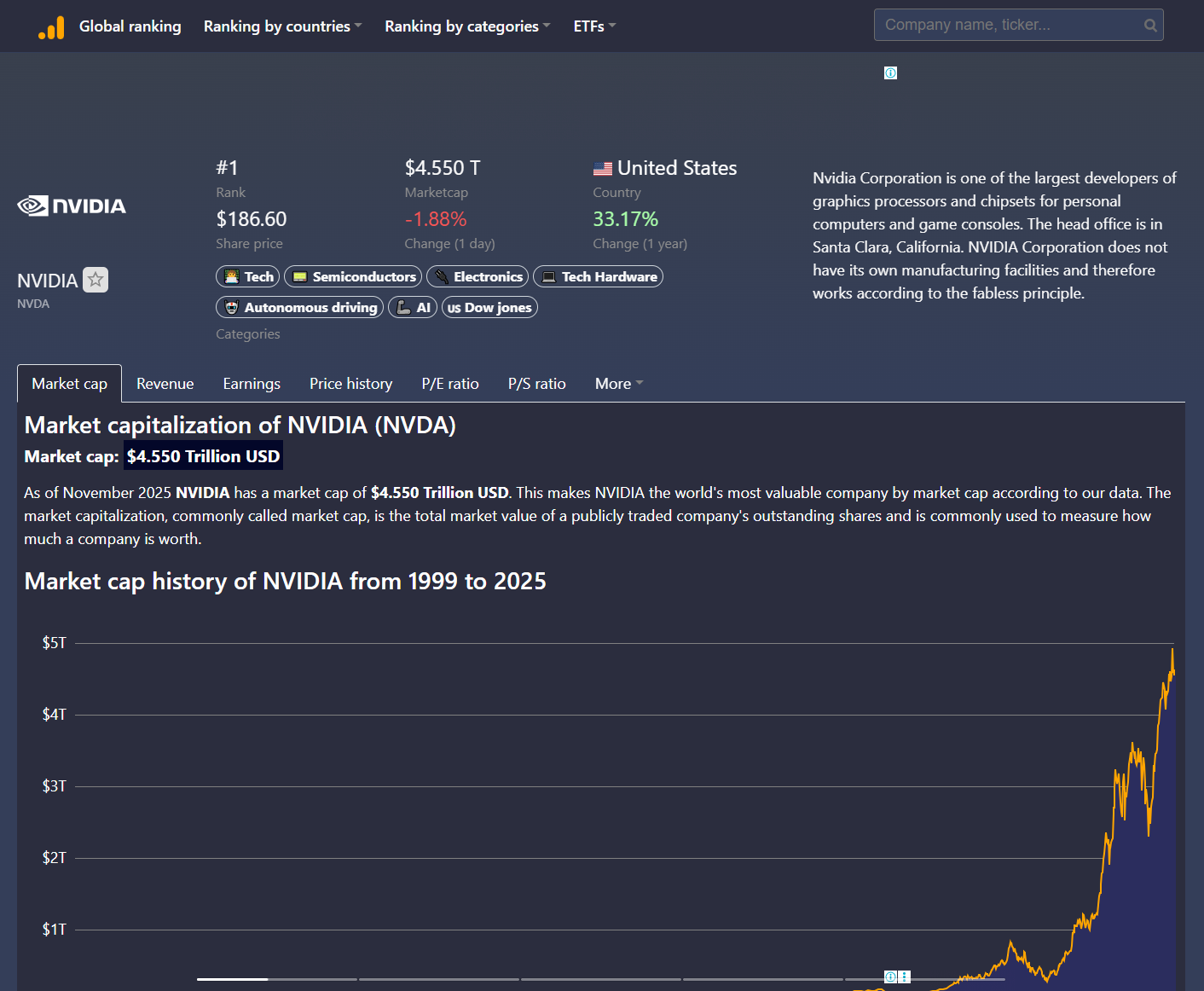Open the ETFs dropdown menu
Screen dimensions: 1204x991
[593, 26]
